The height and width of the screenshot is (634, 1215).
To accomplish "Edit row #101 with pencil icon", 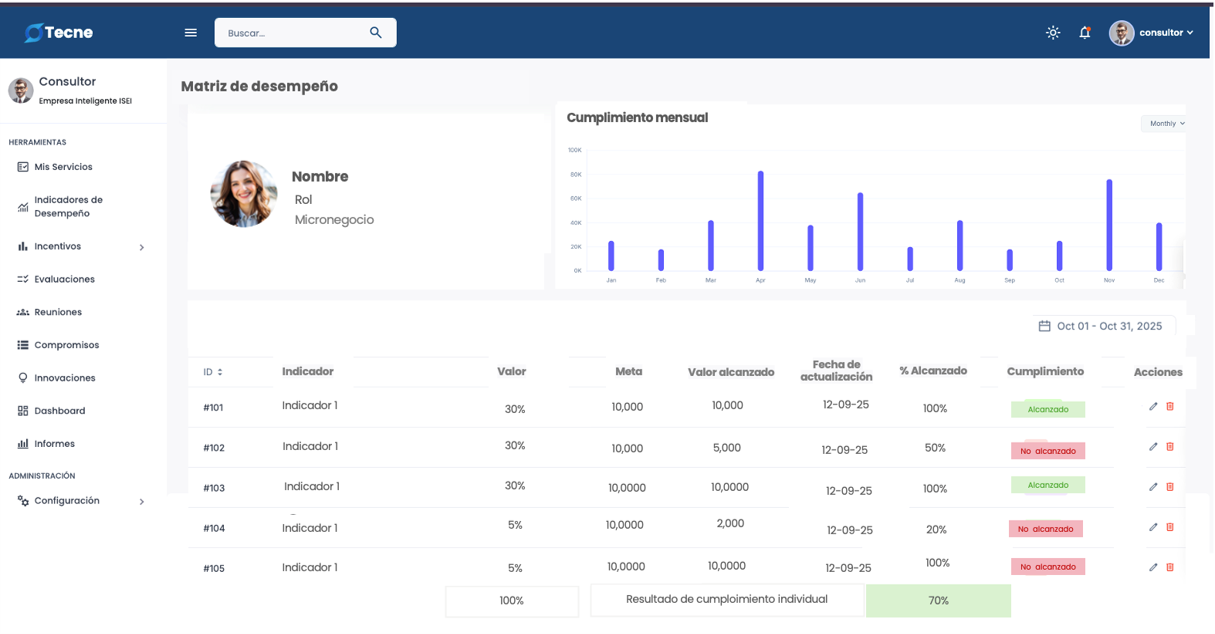I will 1153,407.
